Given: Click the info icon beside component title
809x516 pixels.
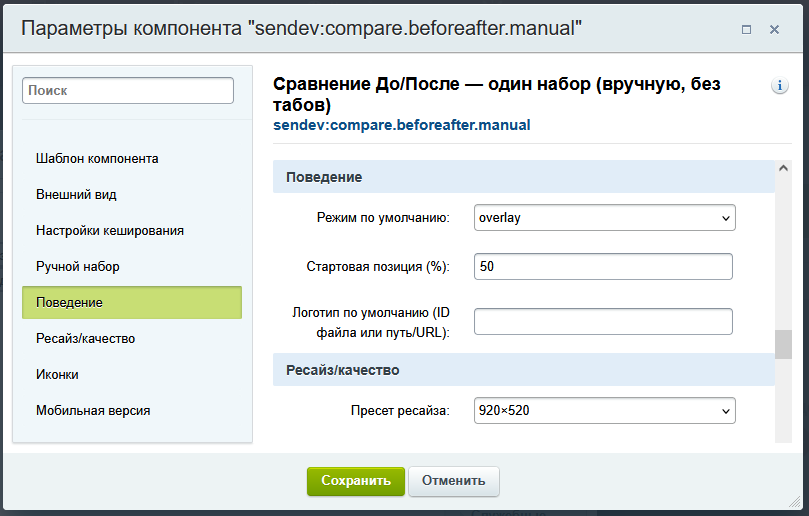Looking at the screenshot, I should pos(780,86).
